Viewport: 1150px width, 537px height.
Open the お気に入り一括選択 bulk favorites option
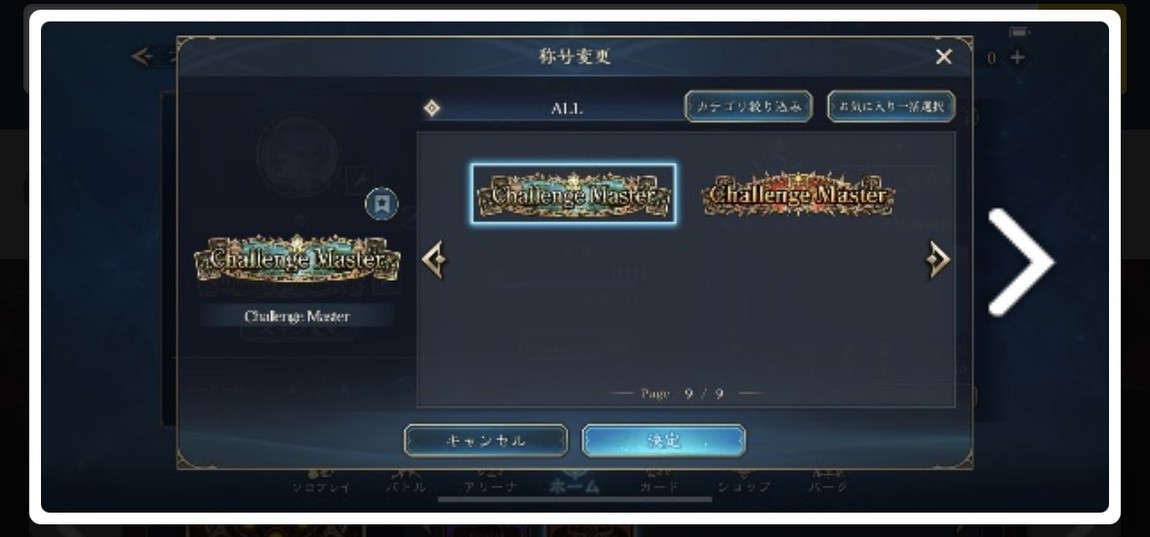891,106
